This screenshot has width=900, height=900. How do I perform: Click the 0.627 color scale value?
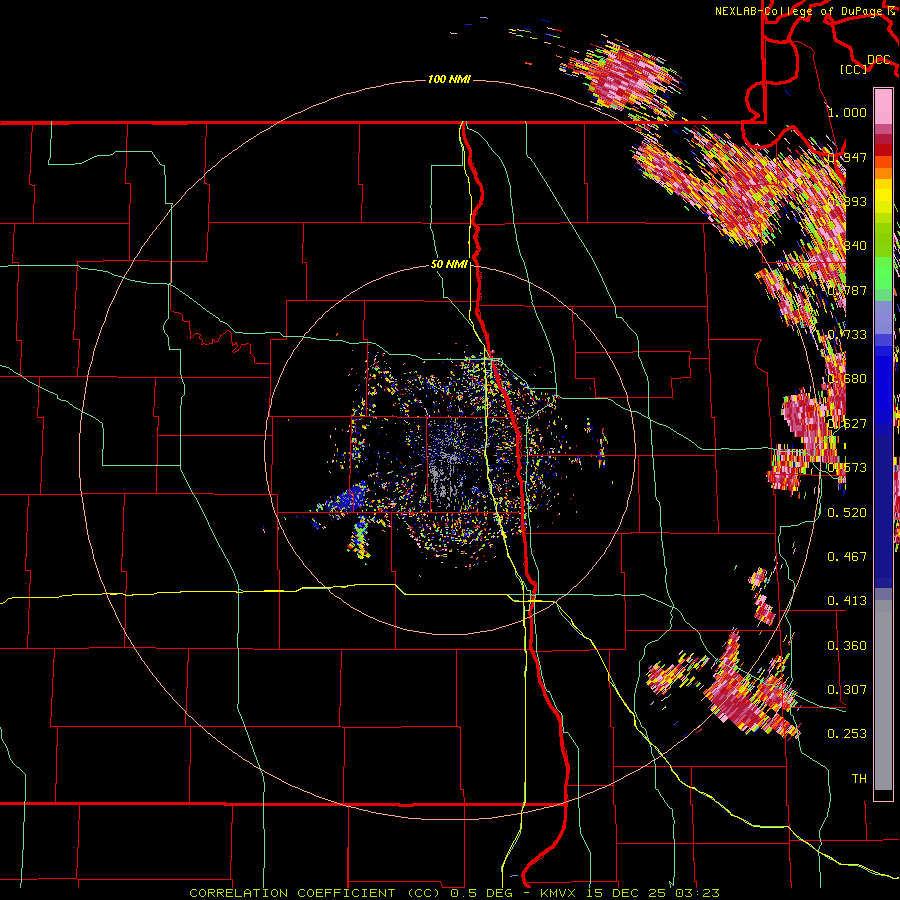pyautogui.click(x=847, y=424)
